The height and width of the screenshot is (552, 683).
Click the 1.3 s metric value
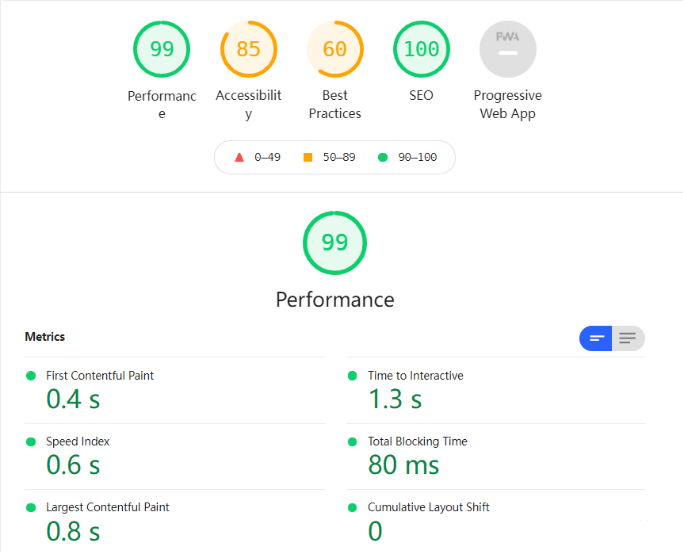(x=395, y=399)
